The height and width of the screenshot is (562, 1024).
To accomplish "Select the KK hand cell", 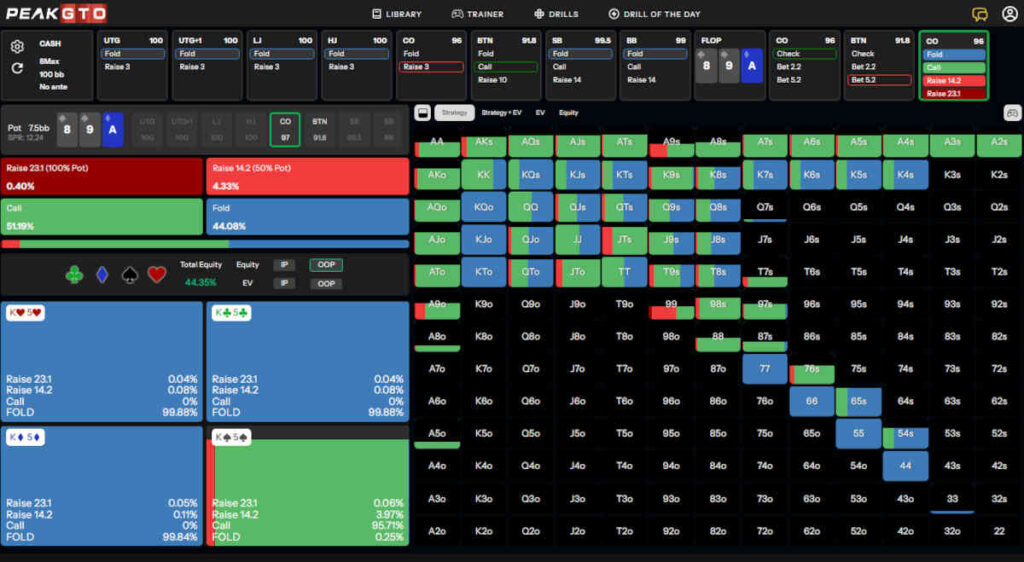I will coord(484,175).
